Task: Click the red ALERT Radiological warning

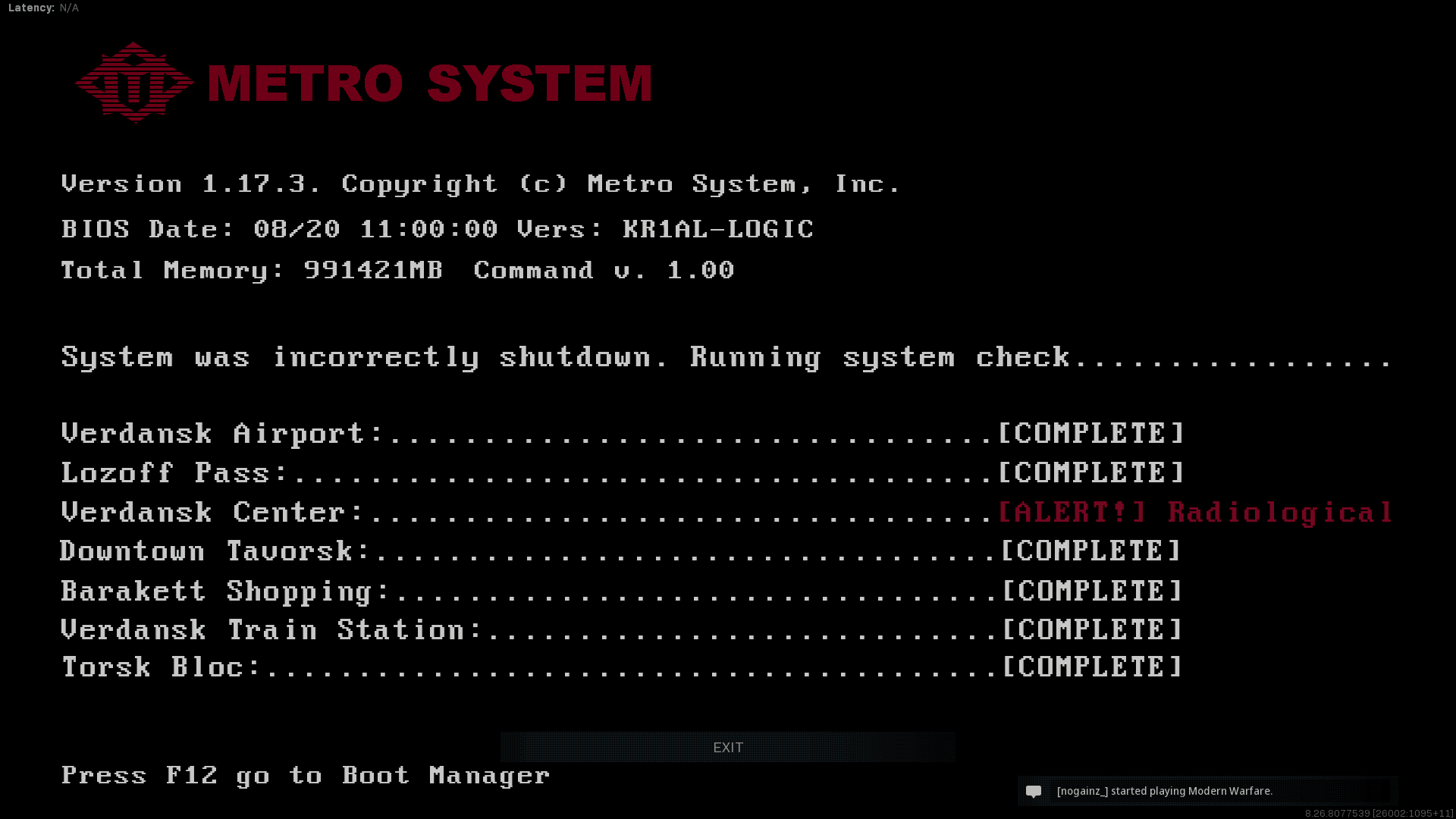Action: tap(1195, 513)
